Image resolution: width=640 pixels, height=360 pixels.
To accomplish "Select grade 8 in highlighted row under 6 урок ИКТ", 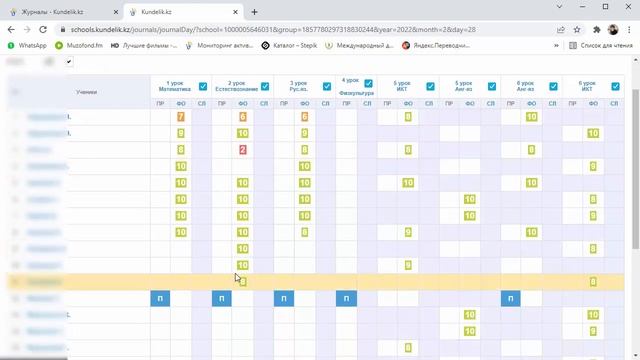I will tap(593, 282).
